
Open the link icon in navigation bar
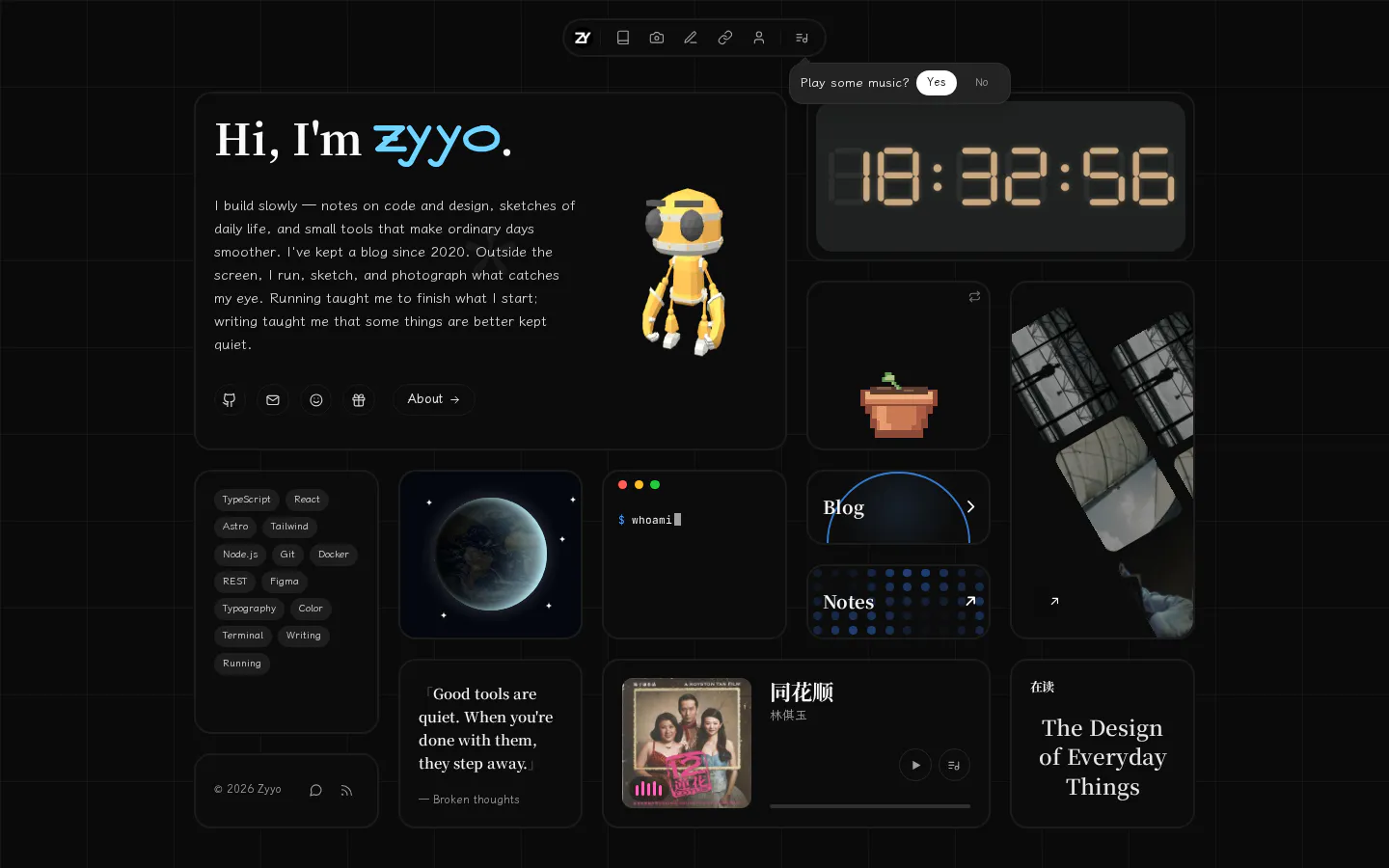click(x=725, y=38)
